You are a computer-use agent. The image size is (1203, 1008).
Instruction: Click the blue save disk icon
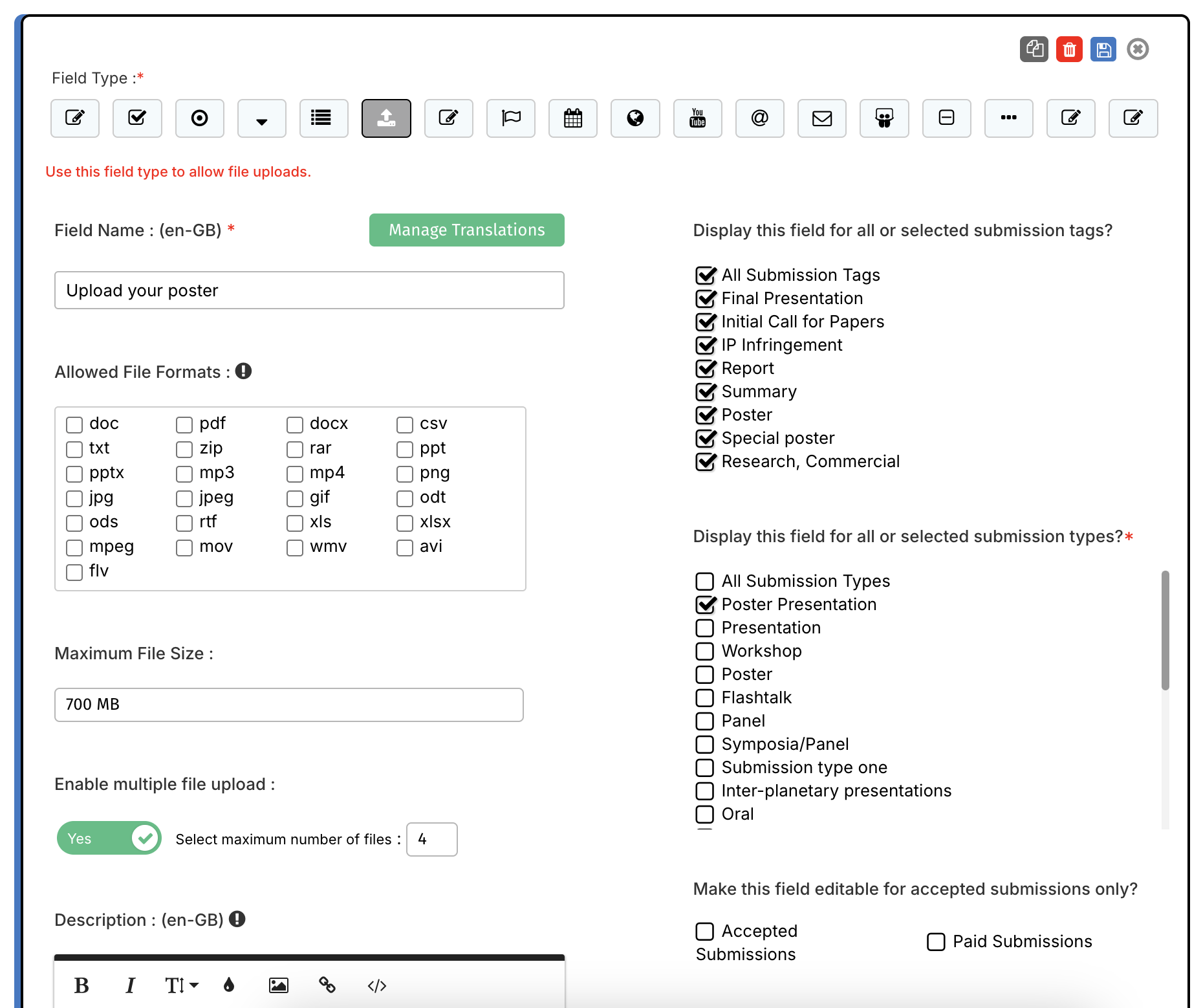1103,50
